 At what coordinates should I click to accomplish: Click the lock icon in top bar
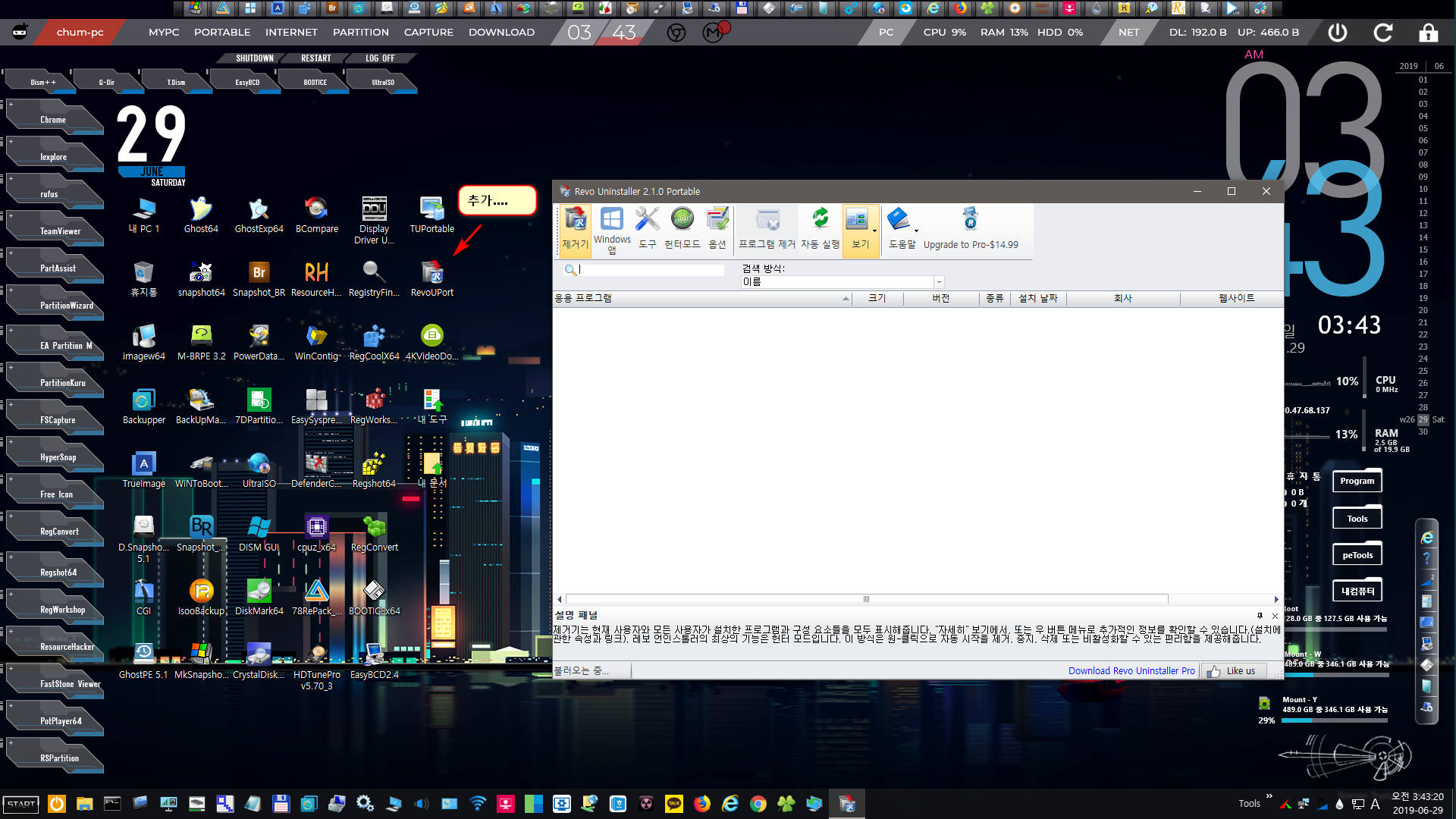point(1429,33)
